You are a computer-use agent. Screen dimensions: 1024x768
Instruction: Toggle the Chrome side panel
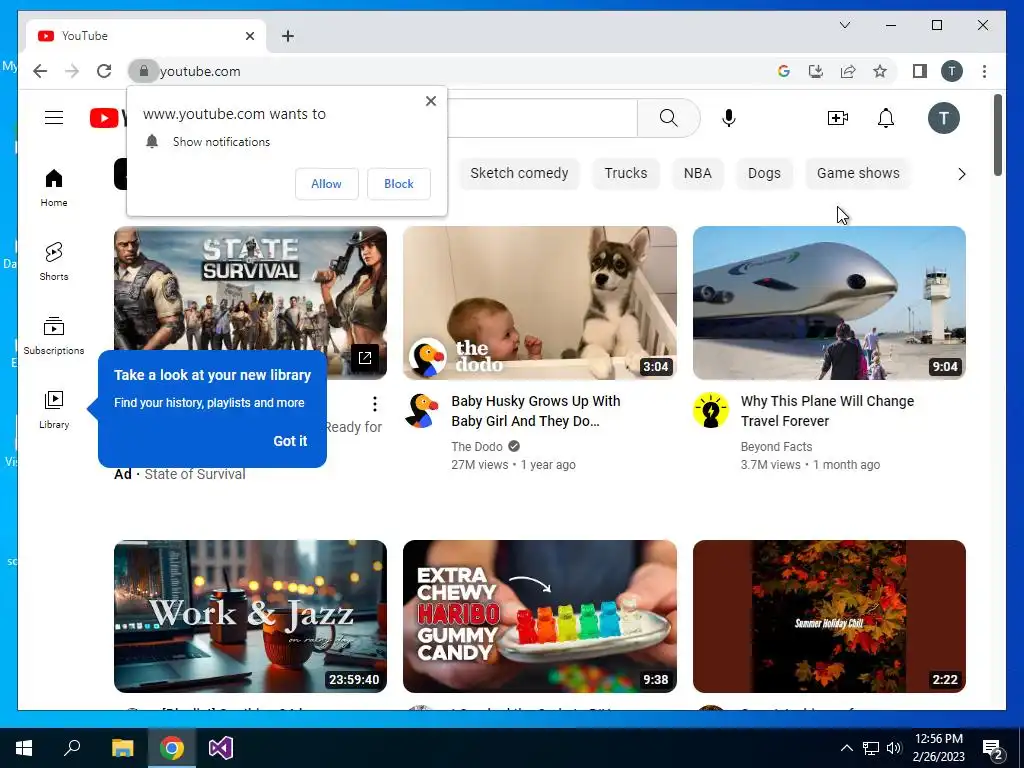coord(920,71)
